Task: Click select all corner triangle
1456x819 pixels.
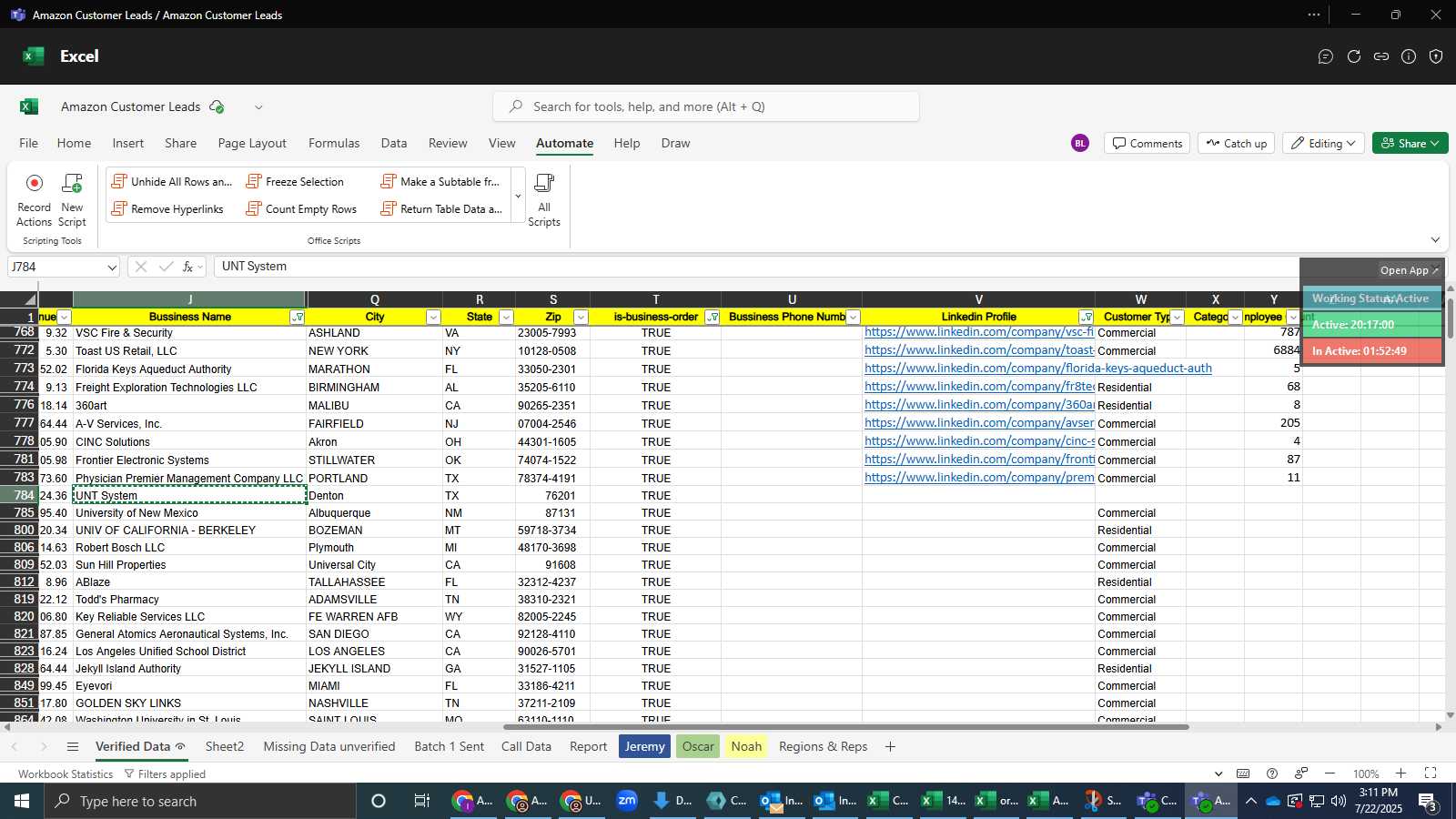Action: 30,299
